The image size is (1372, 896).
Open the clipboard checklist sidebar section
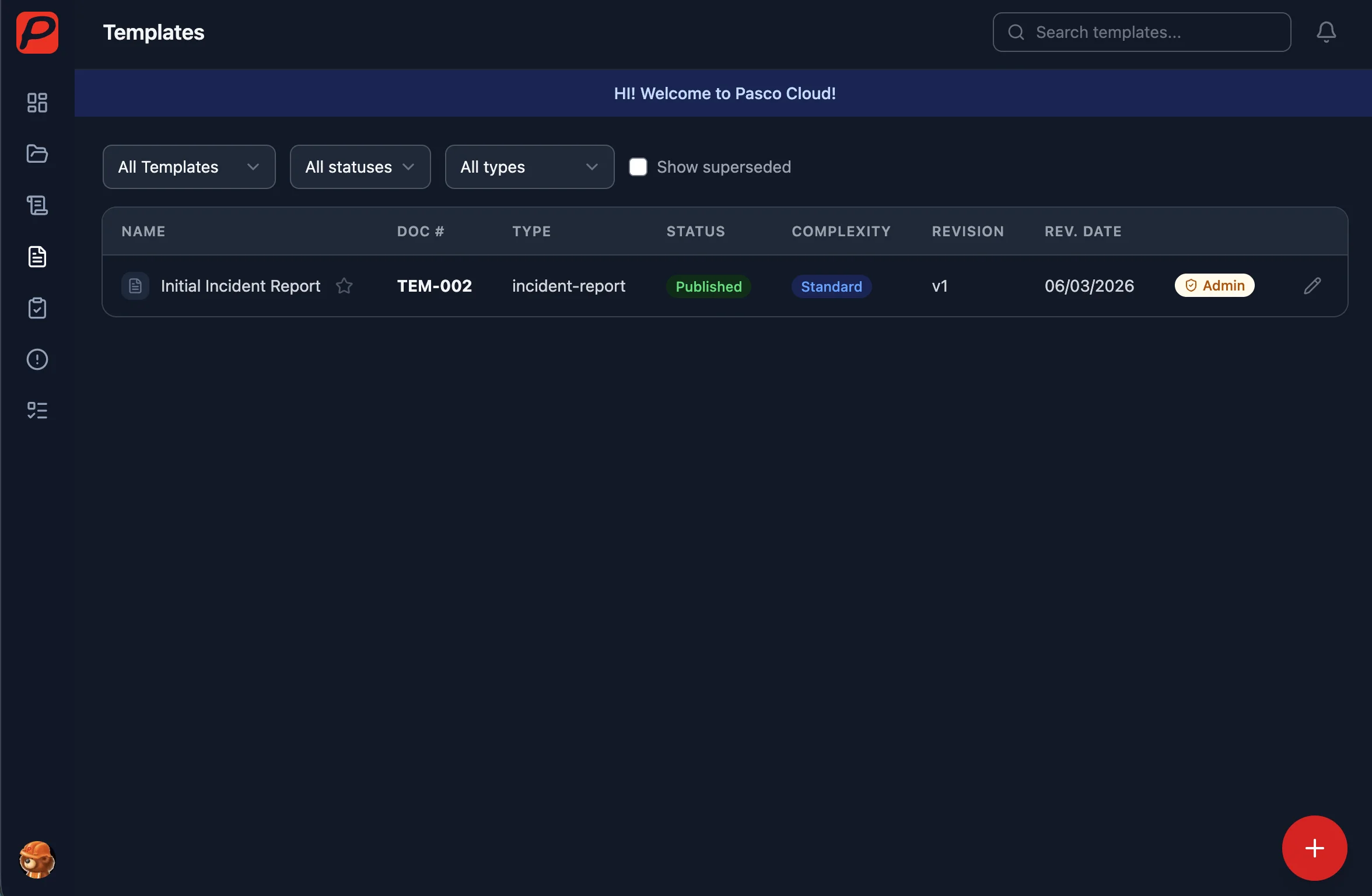pyautogui.click(x=37, y=309)
